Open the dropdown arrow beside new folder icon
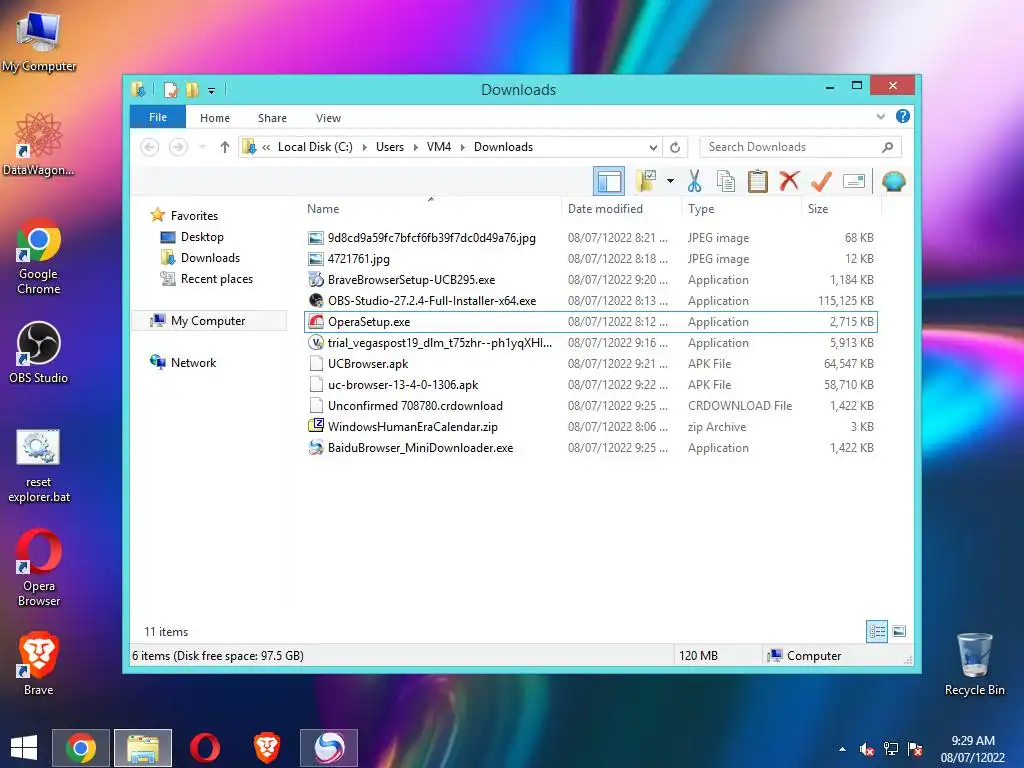The height and width of the screenshot is (768, 1024). 670,181
